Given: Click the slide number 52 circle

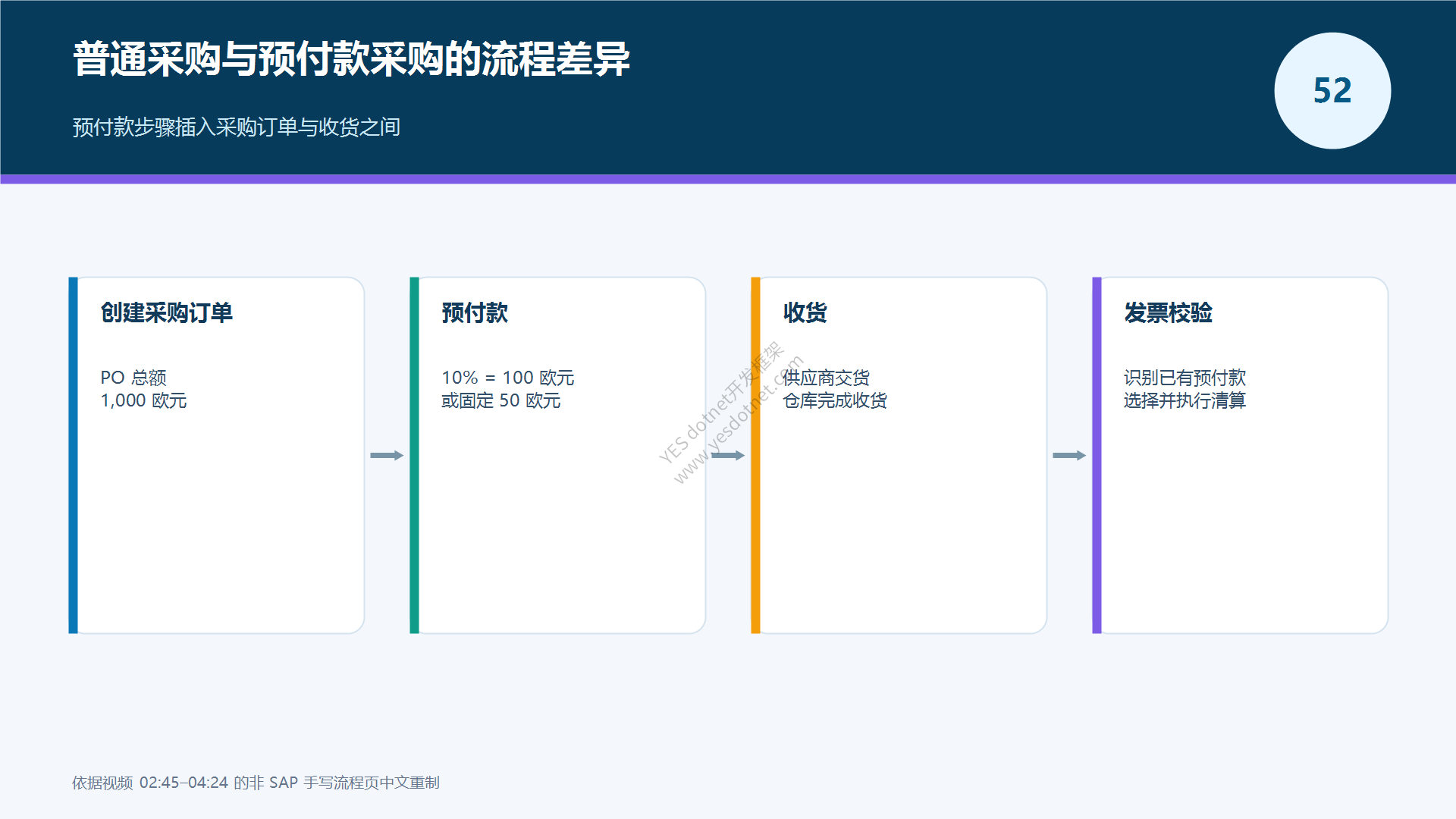Looking at the screenshot, I should pos(1332,91).
